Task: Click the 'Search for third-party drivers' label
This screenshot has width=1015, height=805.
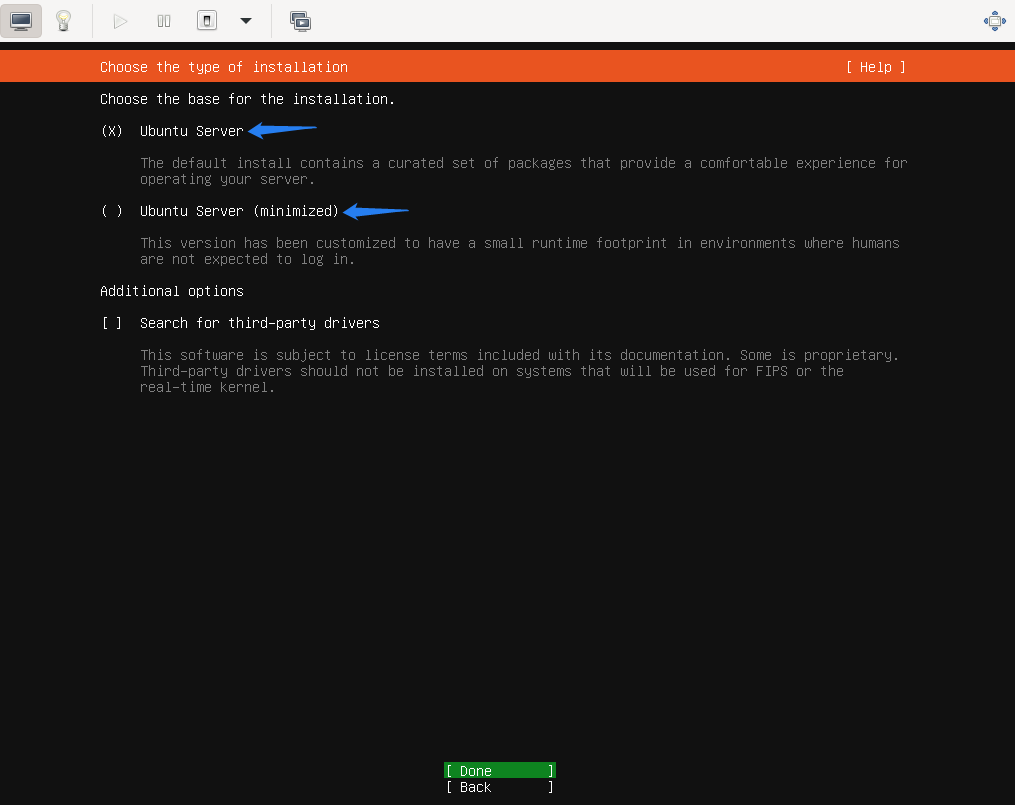Action: pyautogui.click(x=259, y=323)
